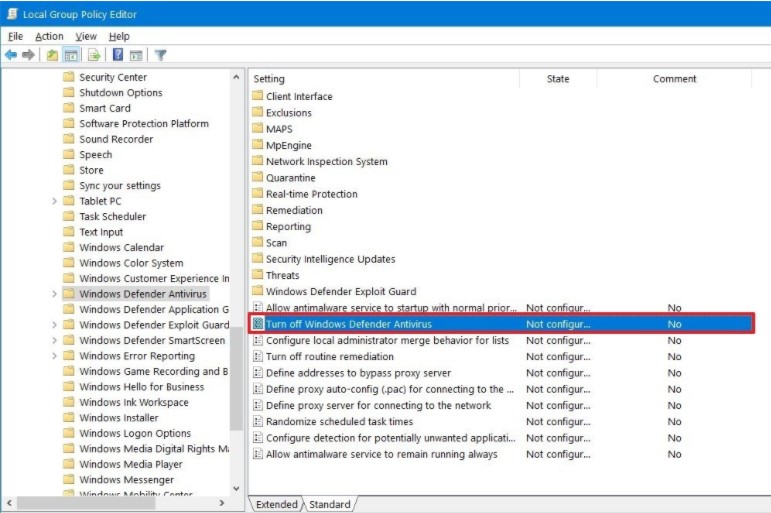Switch to the Extended tab
This screenshot has height=513, width=771.
coord(276,504)
